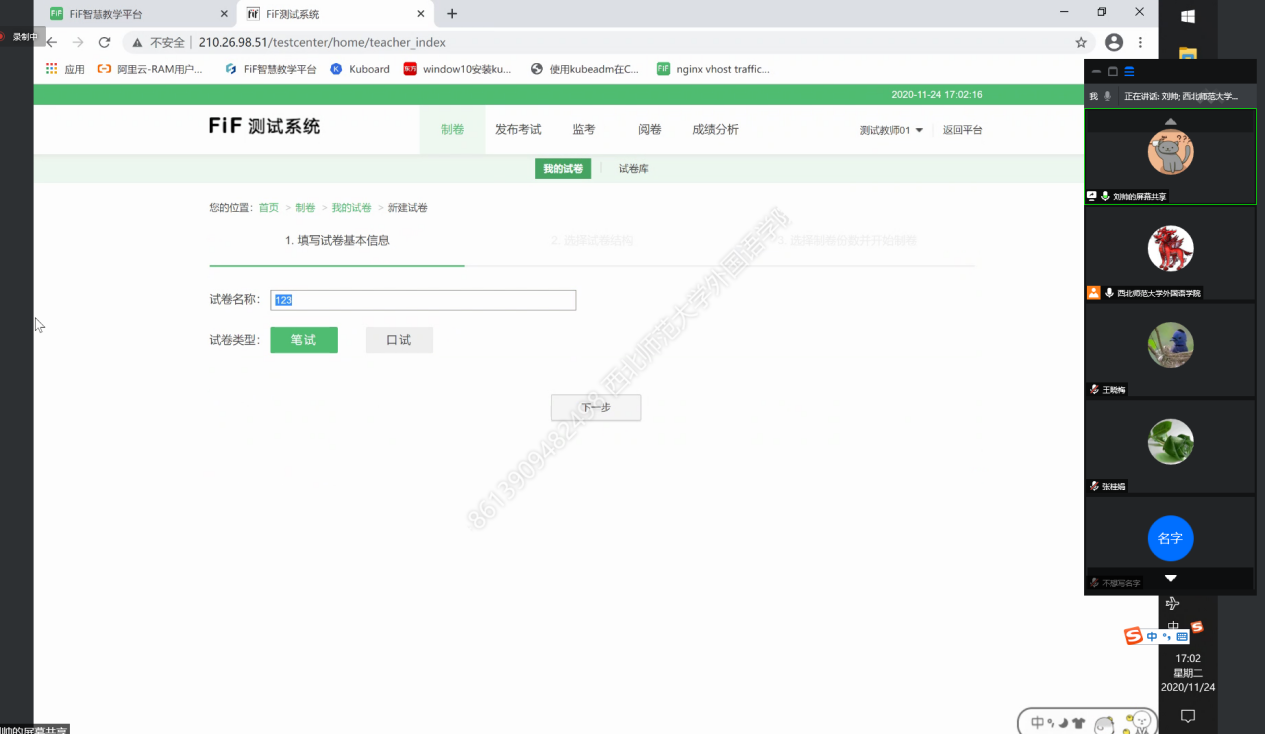Open the Apps grid in bookmarks bar
Viewport: 1265px width, 734px height.
pyautogui.click(x=52, y=69)
